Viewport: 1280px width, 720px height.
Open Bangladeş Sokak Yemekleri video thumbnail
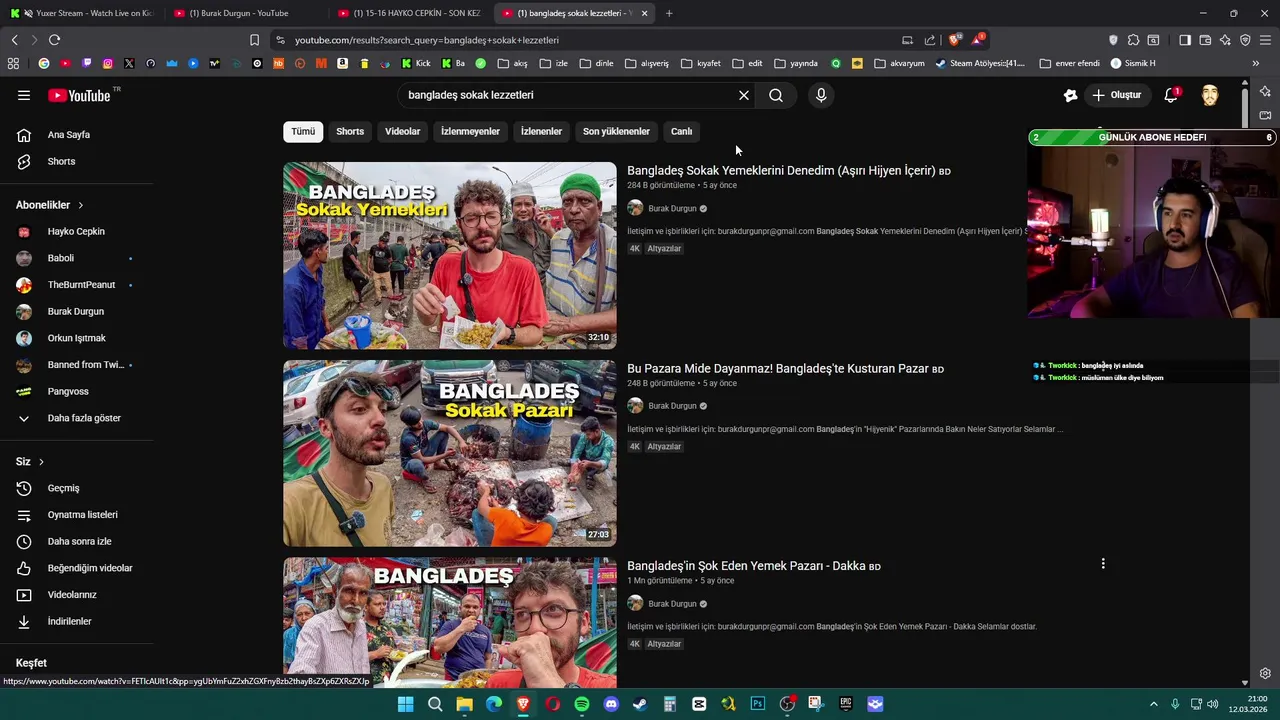pyautogui.click(x=450, y=255)
